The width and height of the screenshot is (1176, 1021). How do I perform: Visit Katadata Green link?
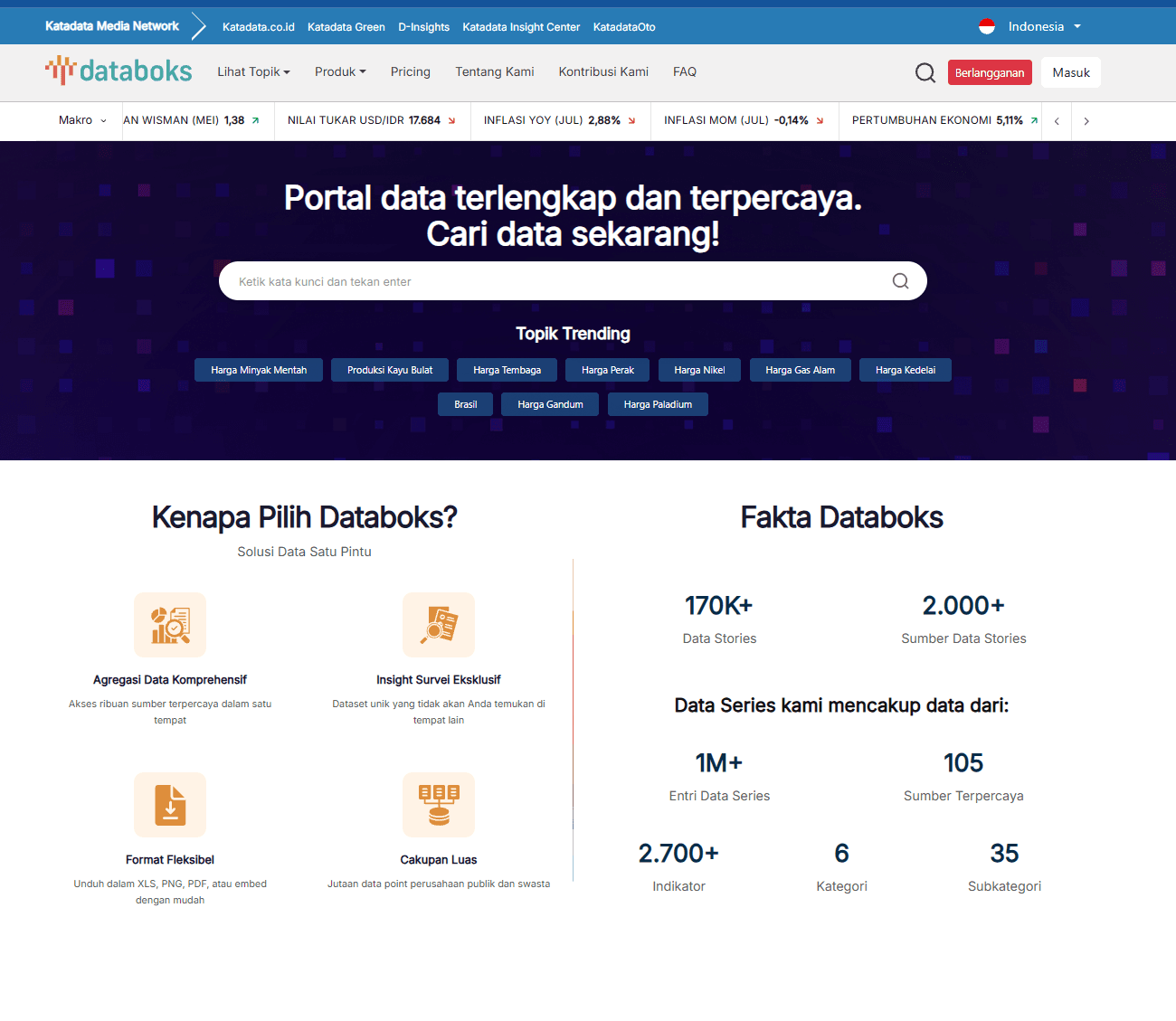(346, 27)
